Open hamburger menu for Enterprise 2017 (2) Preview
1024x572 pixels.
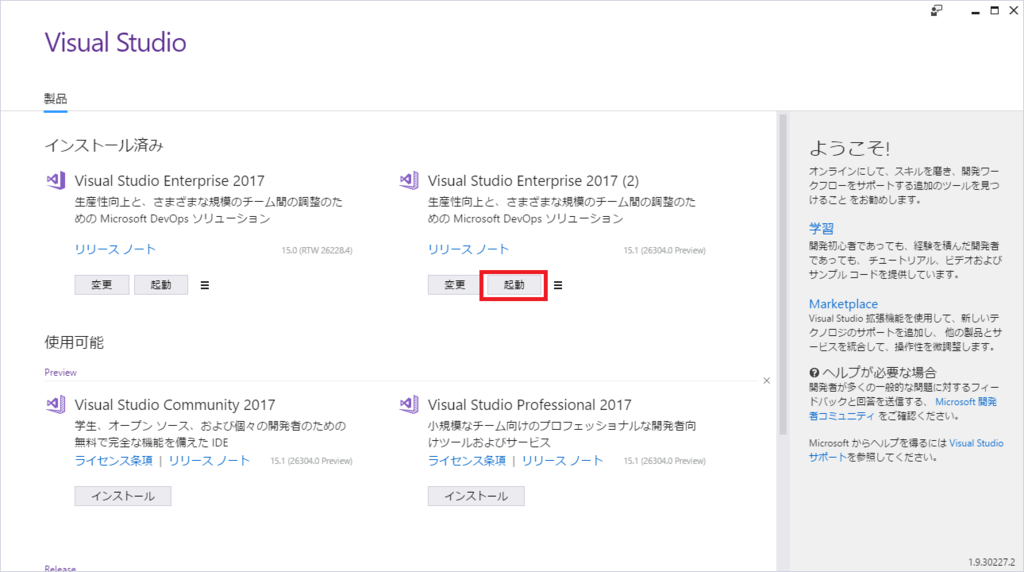558,285
